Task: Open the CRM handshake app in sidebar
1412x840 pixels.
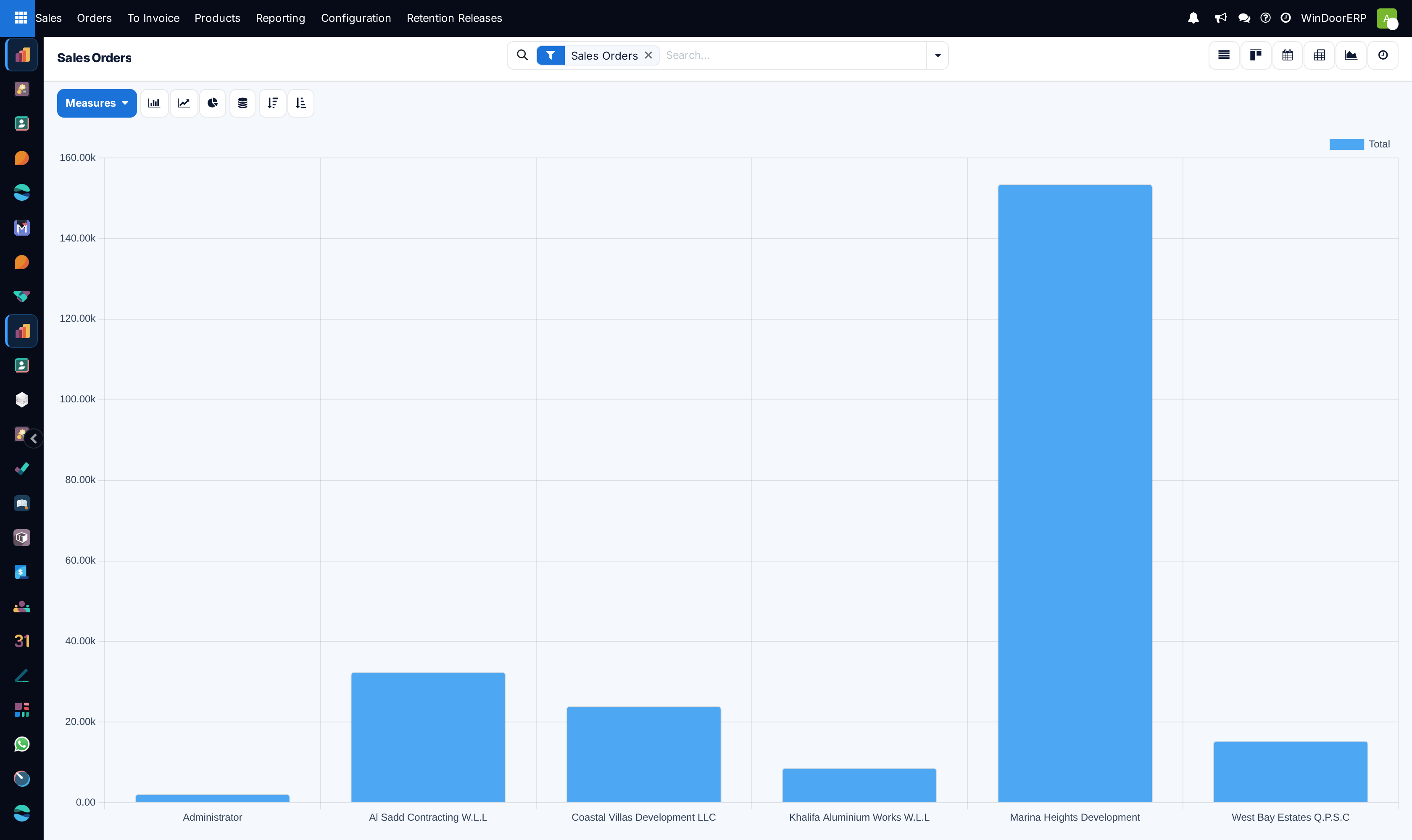Action: click(x=21, y=297)
